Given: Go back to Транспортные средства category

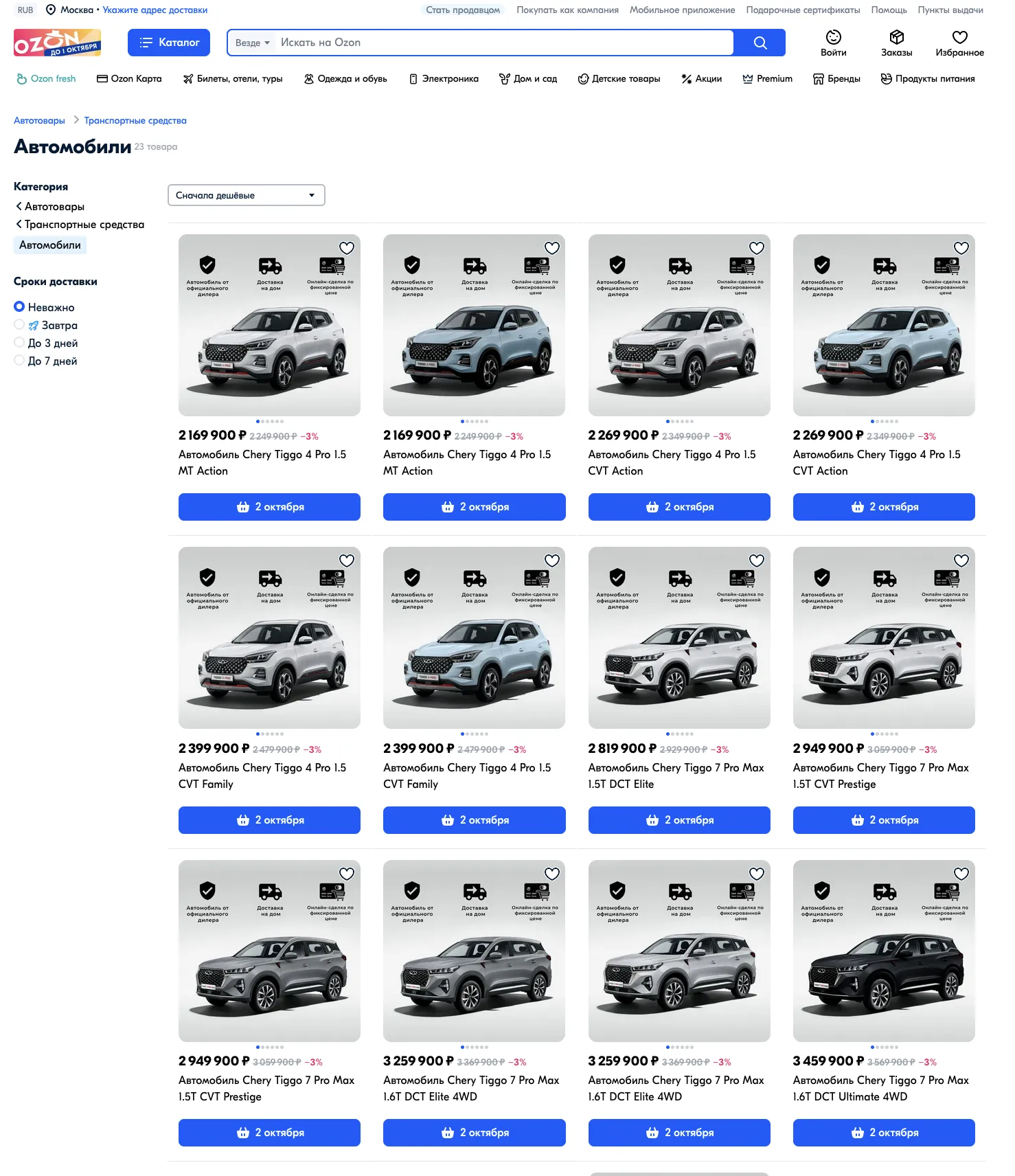Looking at the screenshot, I should click(x=80, y=225).
